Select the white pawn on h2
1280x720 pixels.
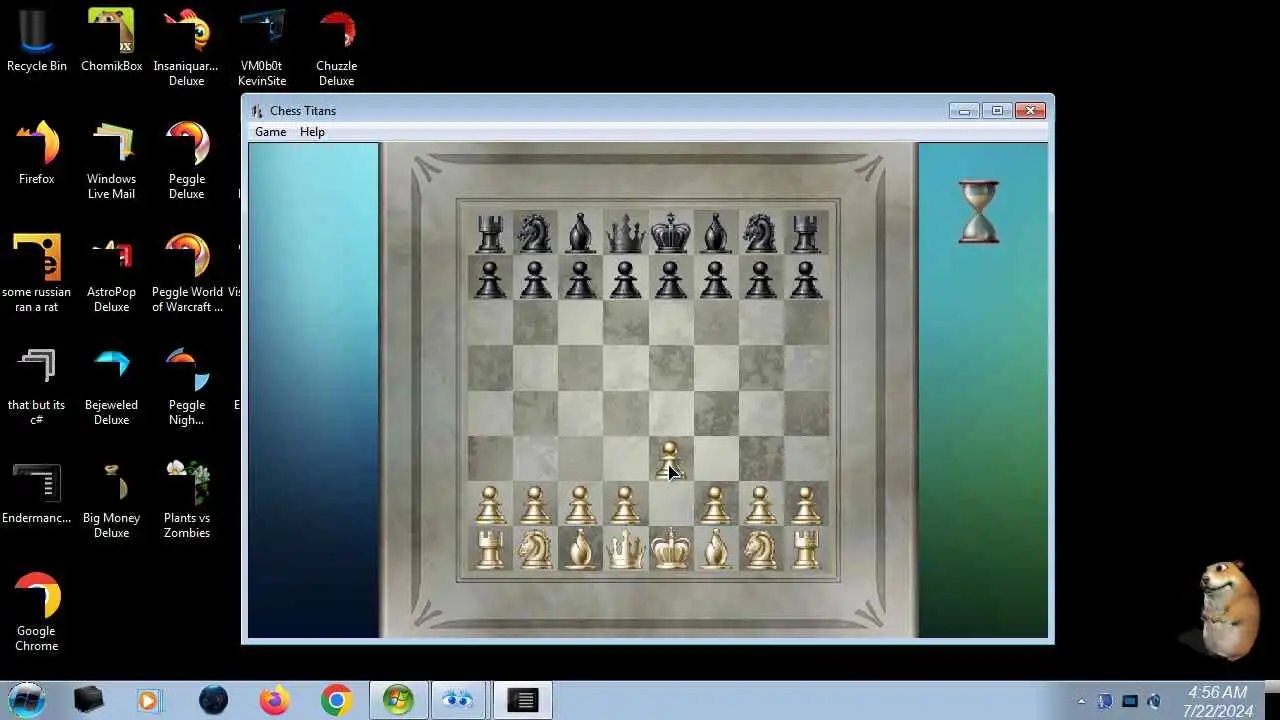[x=806, y=504]
